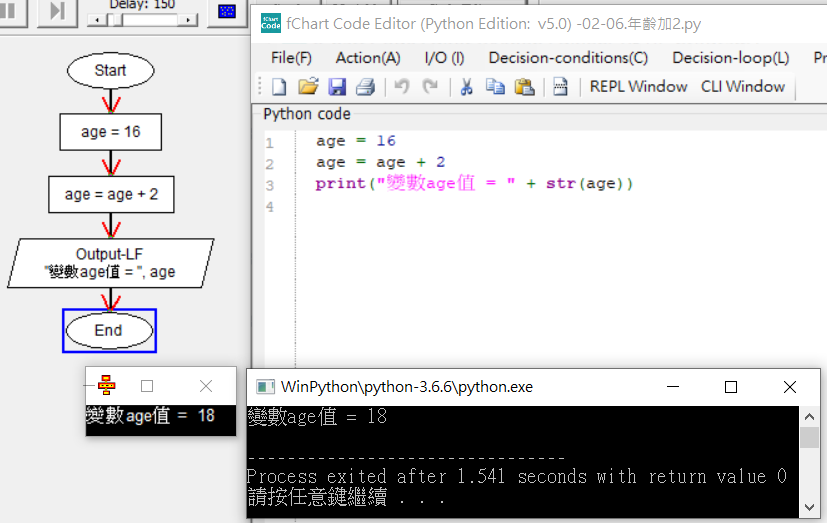Image resolution: width=827 pixels, height=523 pixels.
Task: Open the Decision-loop(L) menu
Action: pos(730,57)
